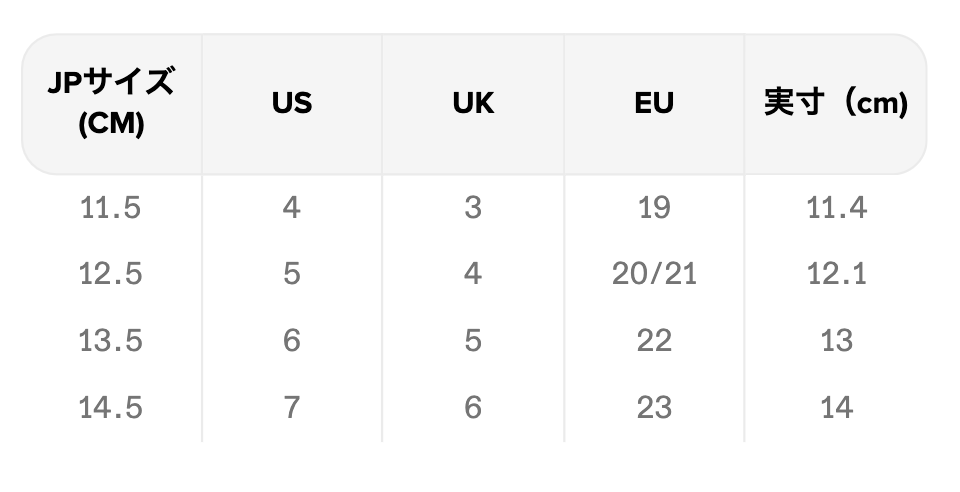Click US size 4 cell
960x492 pixels.
point(292,208)
